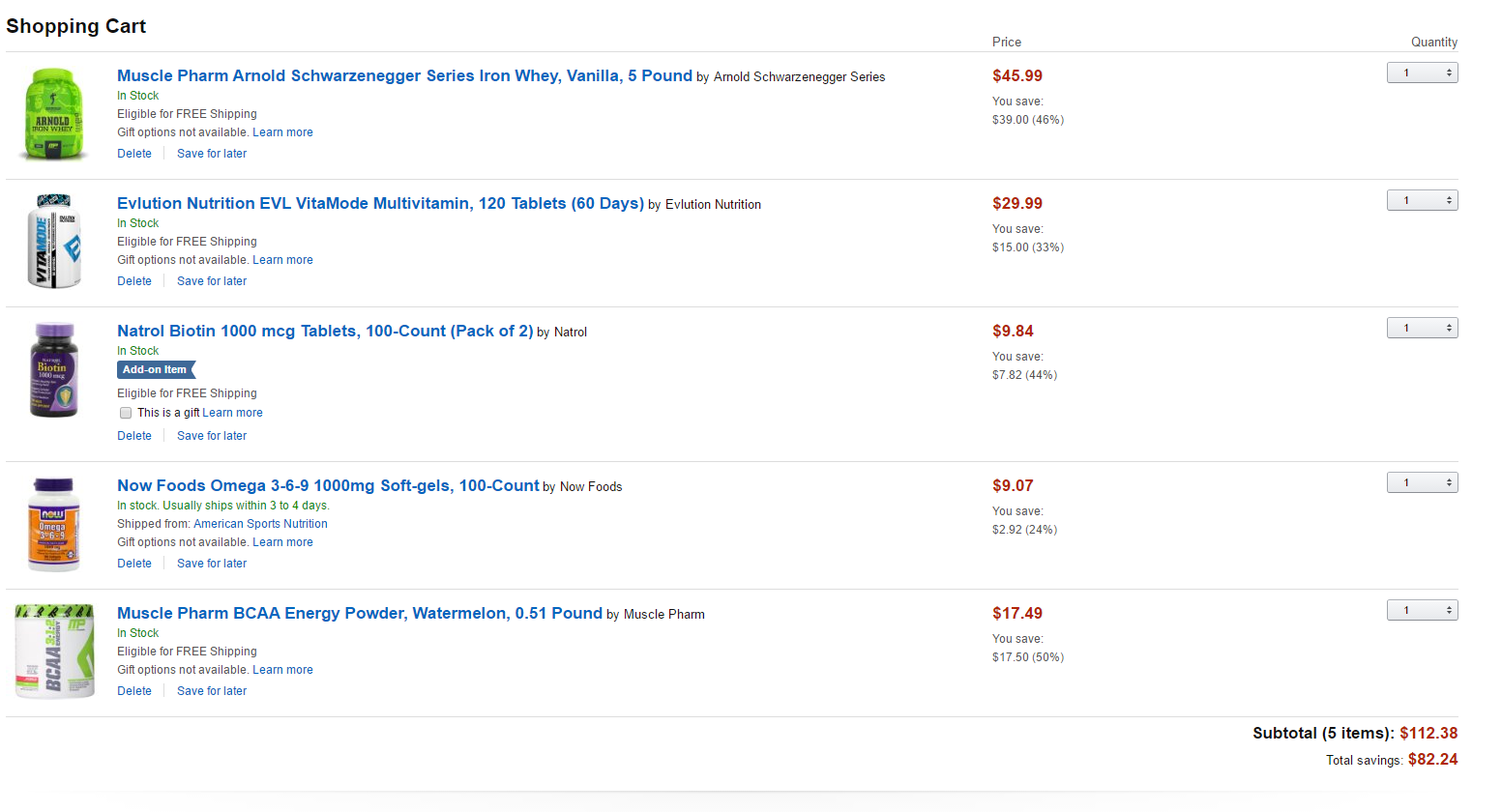Open quantity dropdown for VitaMode Multivitamin
Viewport: 1502px width, 812px height.
click(1422, 200)
